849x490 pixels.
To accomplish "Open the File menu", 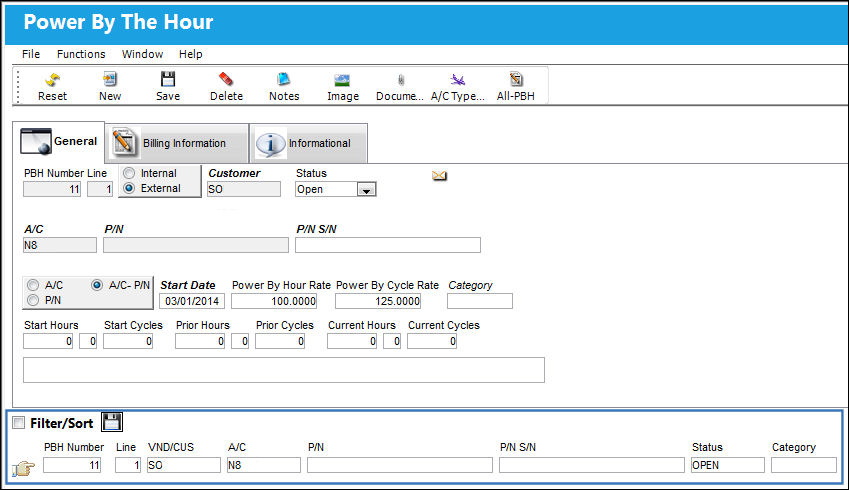I will (x=31, y=54).
